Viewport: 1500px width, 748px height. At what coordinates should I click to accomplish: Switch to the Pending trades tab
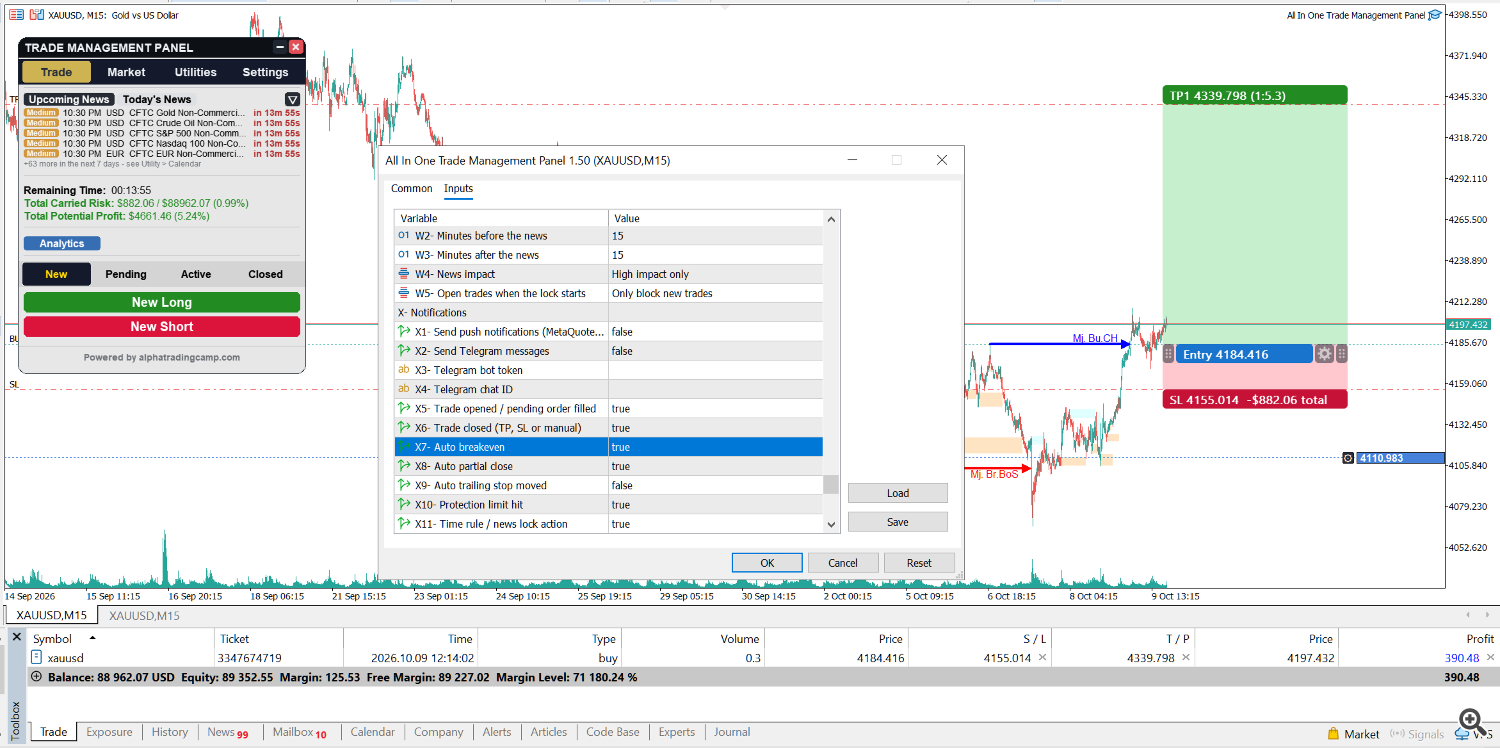(126, 274)
